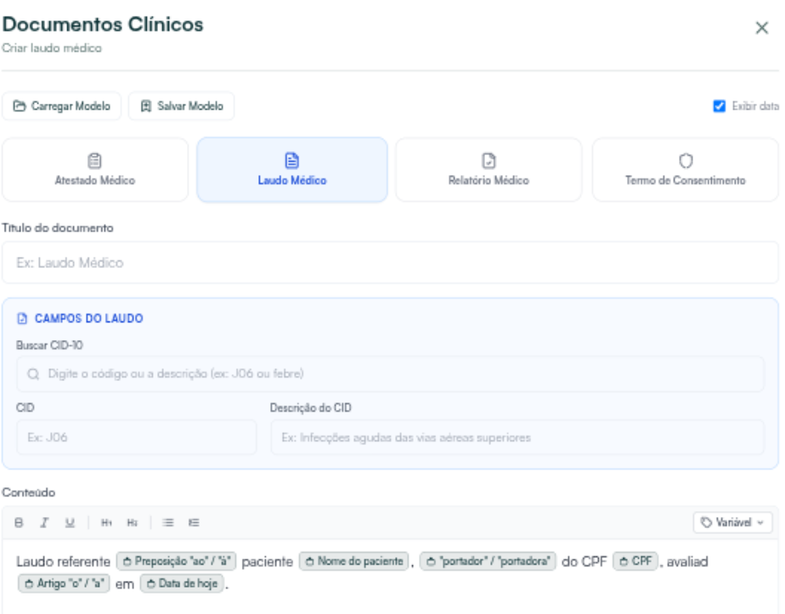Apply Heading 1 style

coord(107,523)
